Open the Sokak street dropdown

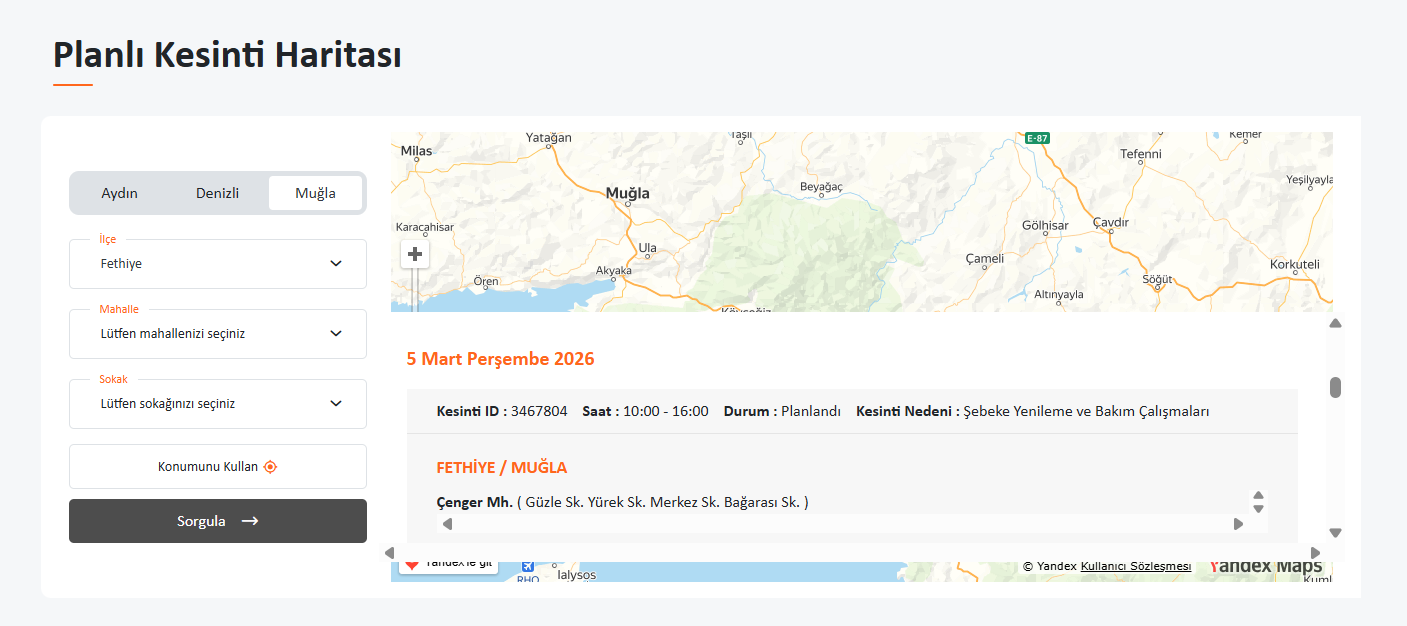coord(218,404)
